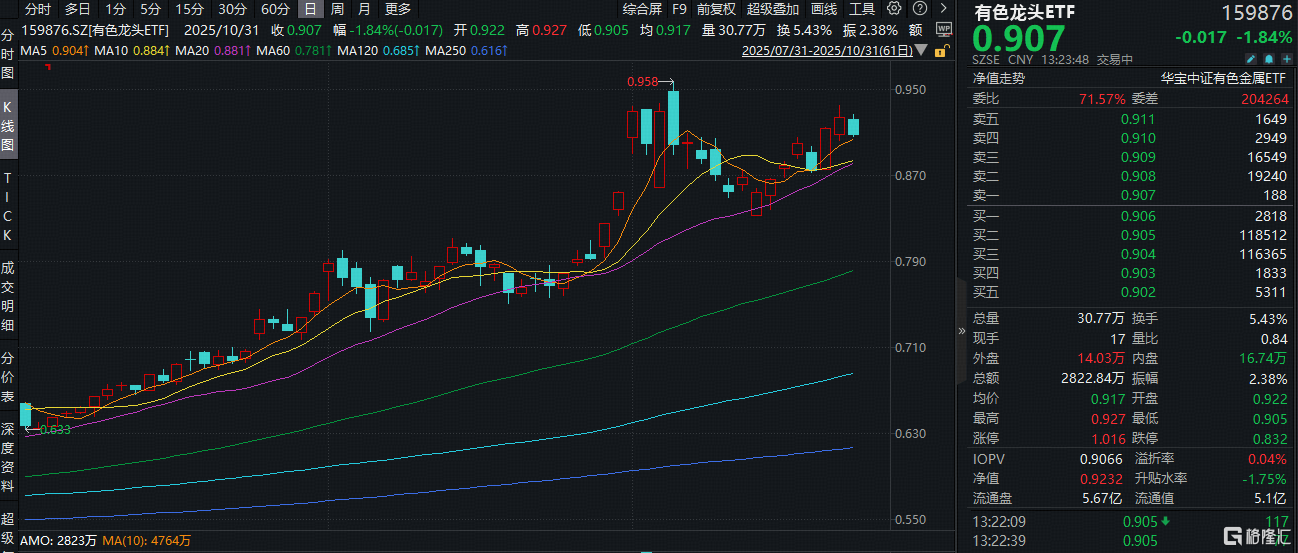Screen dimensions: 1298x553
Task: Click the MA5 indicator label
Action: tap(32, 50)
